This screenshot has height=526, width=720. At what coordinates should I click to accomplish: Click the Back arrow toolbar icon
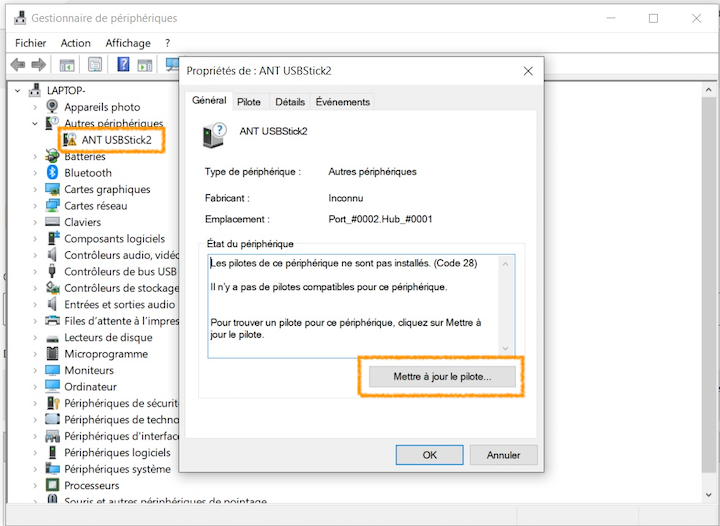tap(17, 65)
